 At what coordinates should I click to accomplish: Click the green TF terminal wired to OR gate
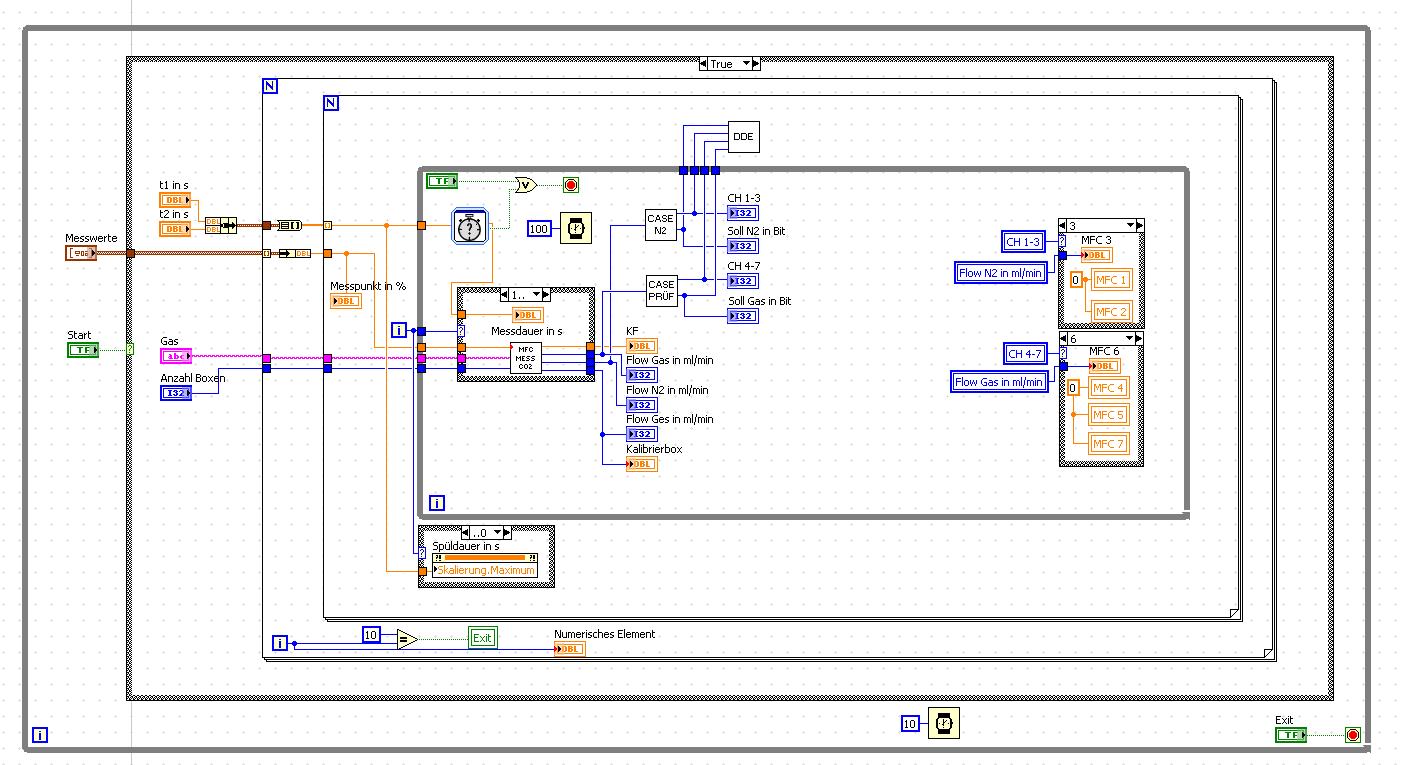click(x=442, y=181)
